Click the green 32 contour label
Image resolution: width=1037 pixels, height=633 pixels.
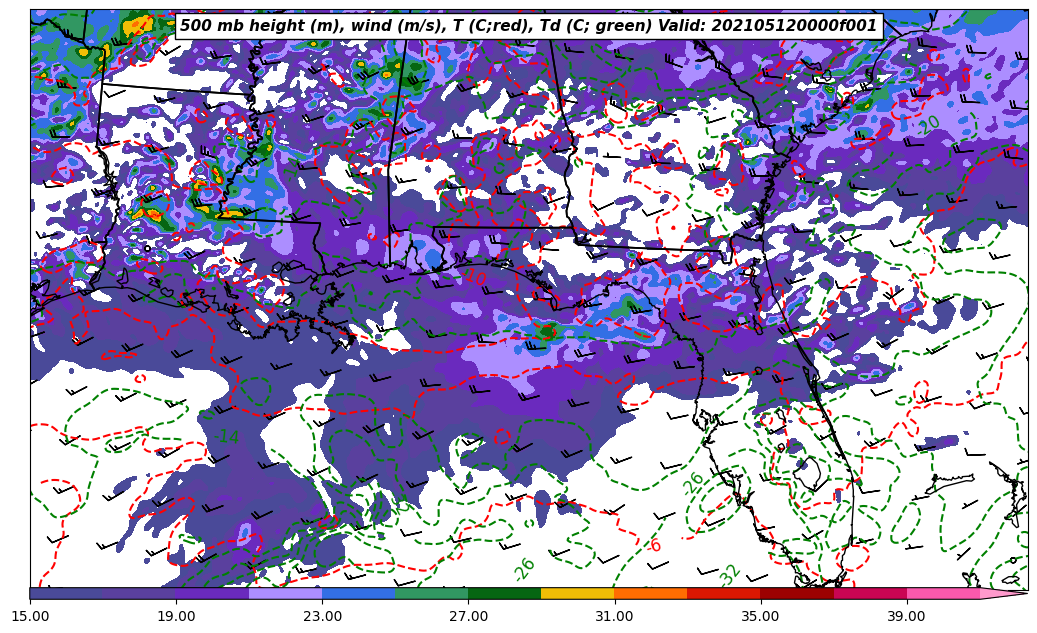tap(730, 574)
